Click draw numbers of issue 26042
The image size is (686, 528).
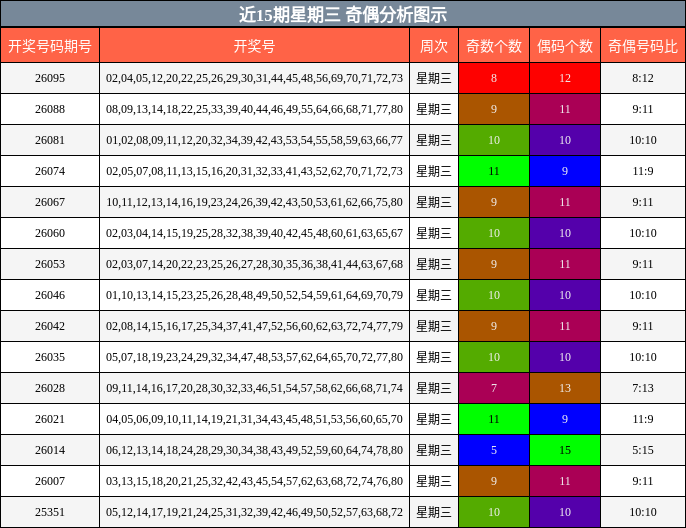point(254,326)
